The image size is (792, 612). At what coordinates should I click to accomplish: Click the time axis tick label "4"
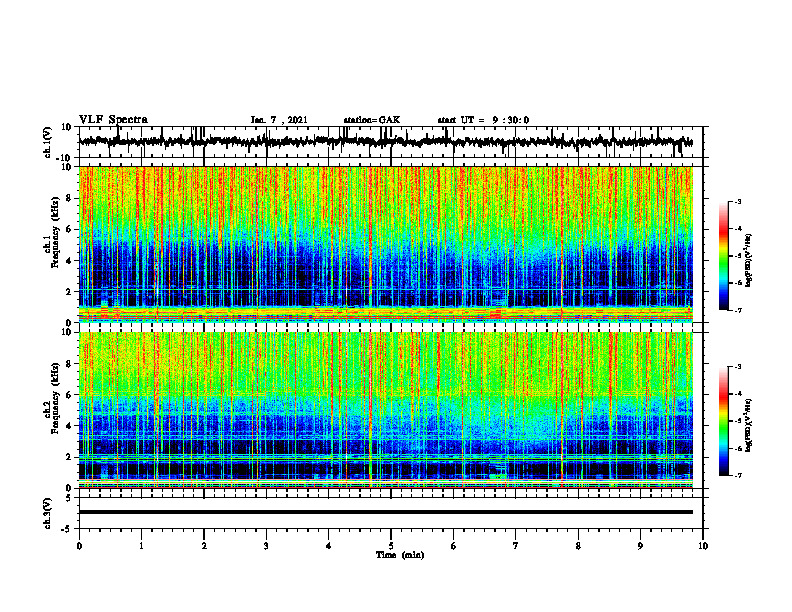(329, 545)
